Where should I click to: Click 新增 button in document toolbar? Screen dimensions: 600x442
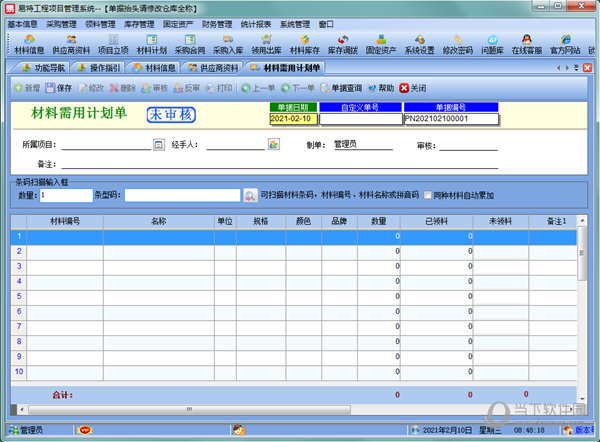pyautogui.click(x=27, y=88)
